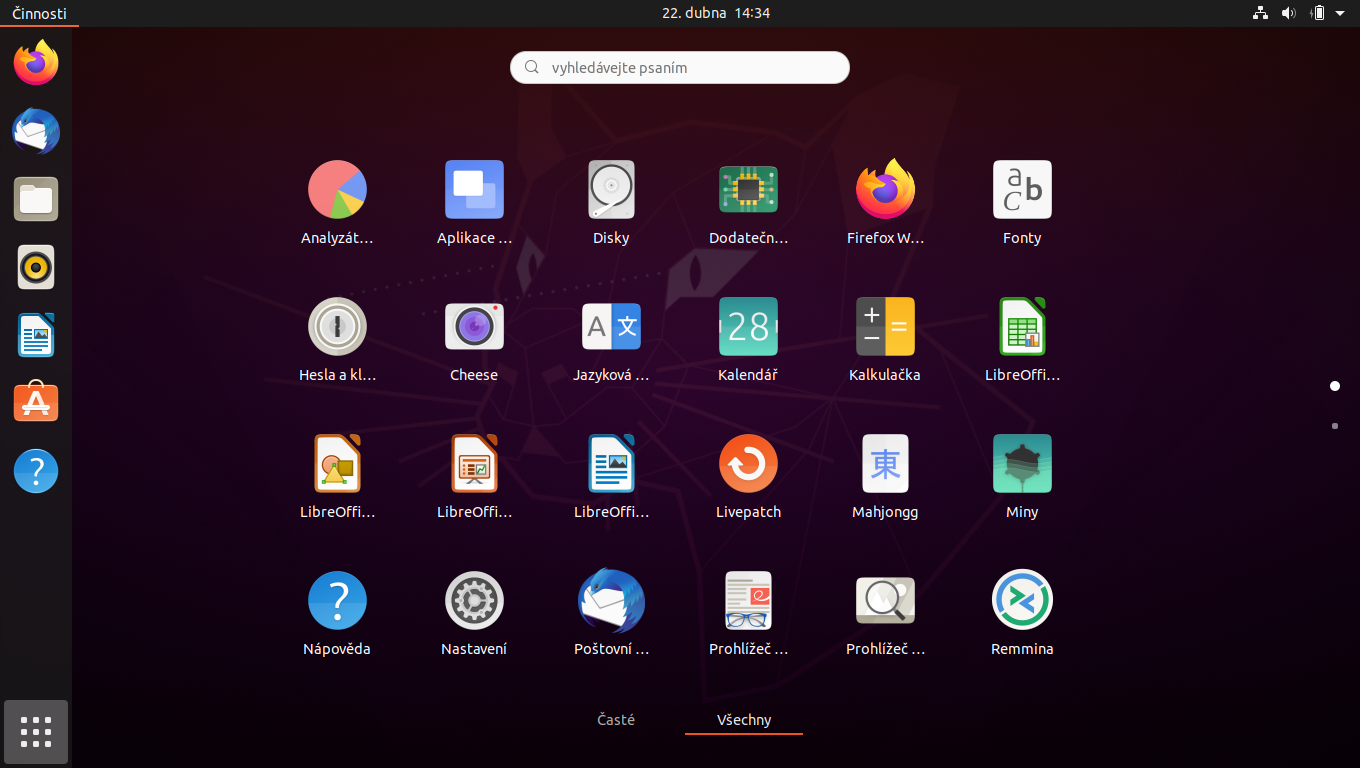Open the Cheese webcam app
The image size is (1360, 768).
coord(474,326)
